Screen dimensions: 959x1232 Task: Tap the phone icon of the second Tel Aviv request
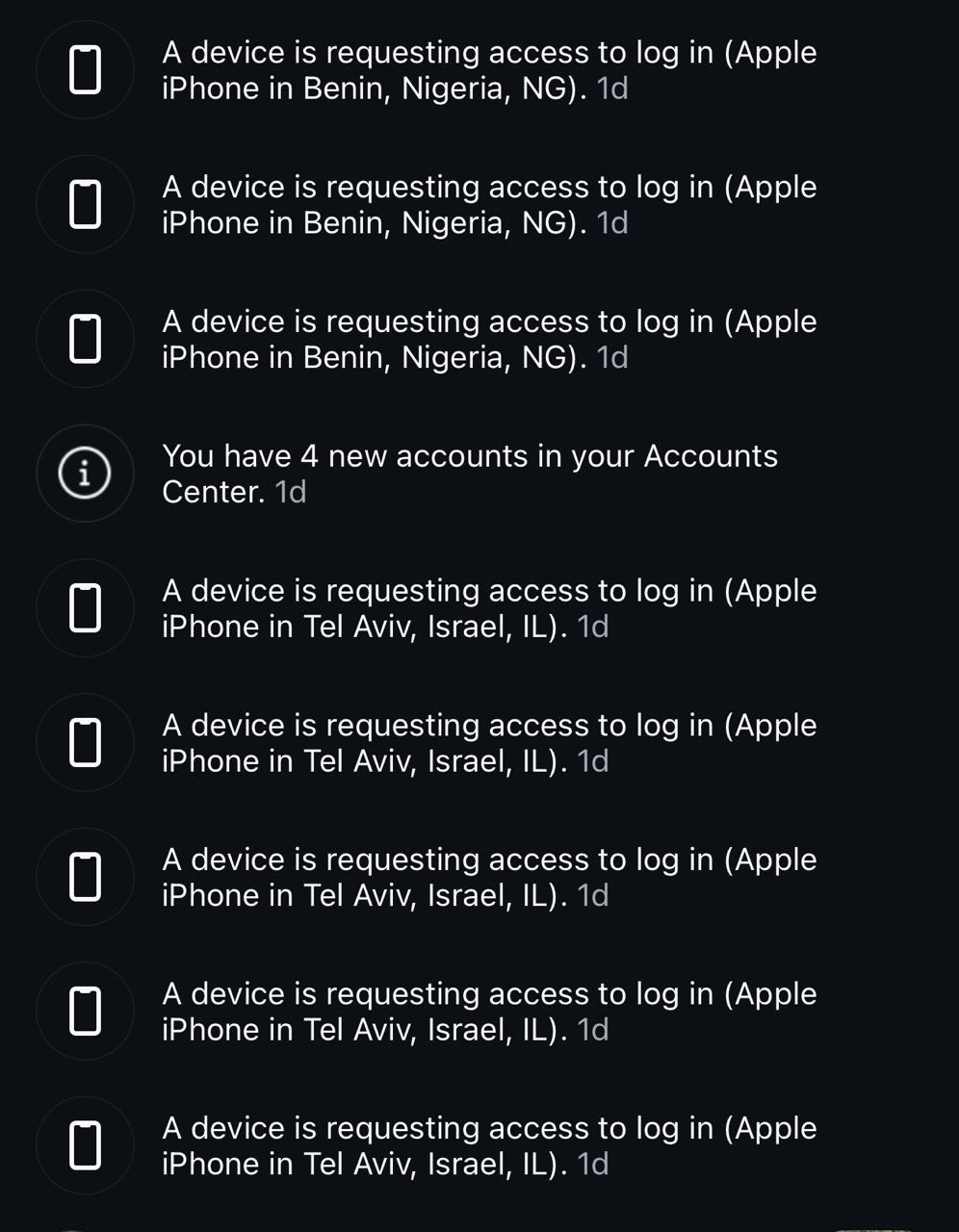pos(86,742)
